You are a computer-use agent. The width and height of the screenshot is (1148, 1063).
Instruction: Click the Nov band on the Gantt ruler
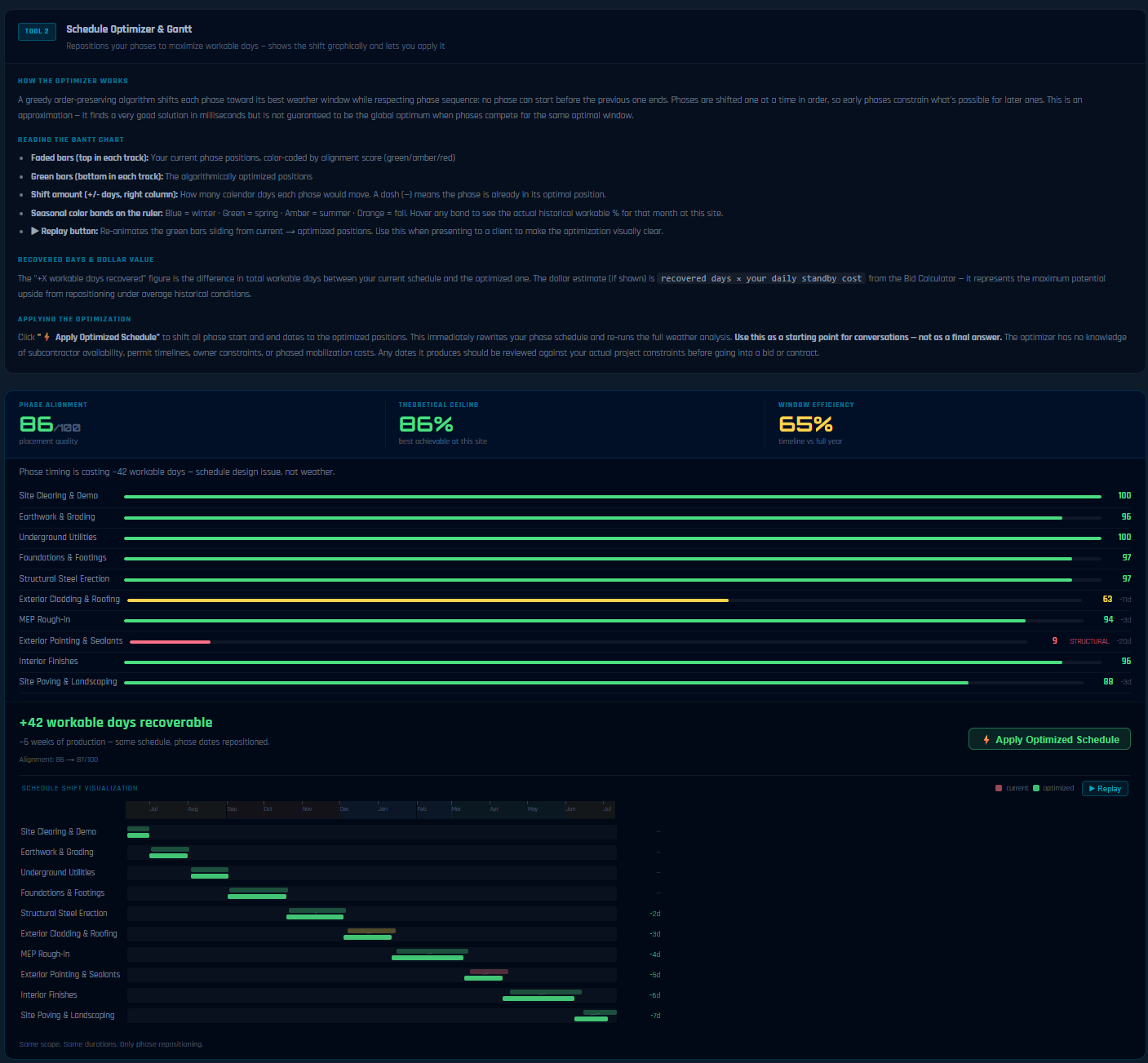[320, 809]
